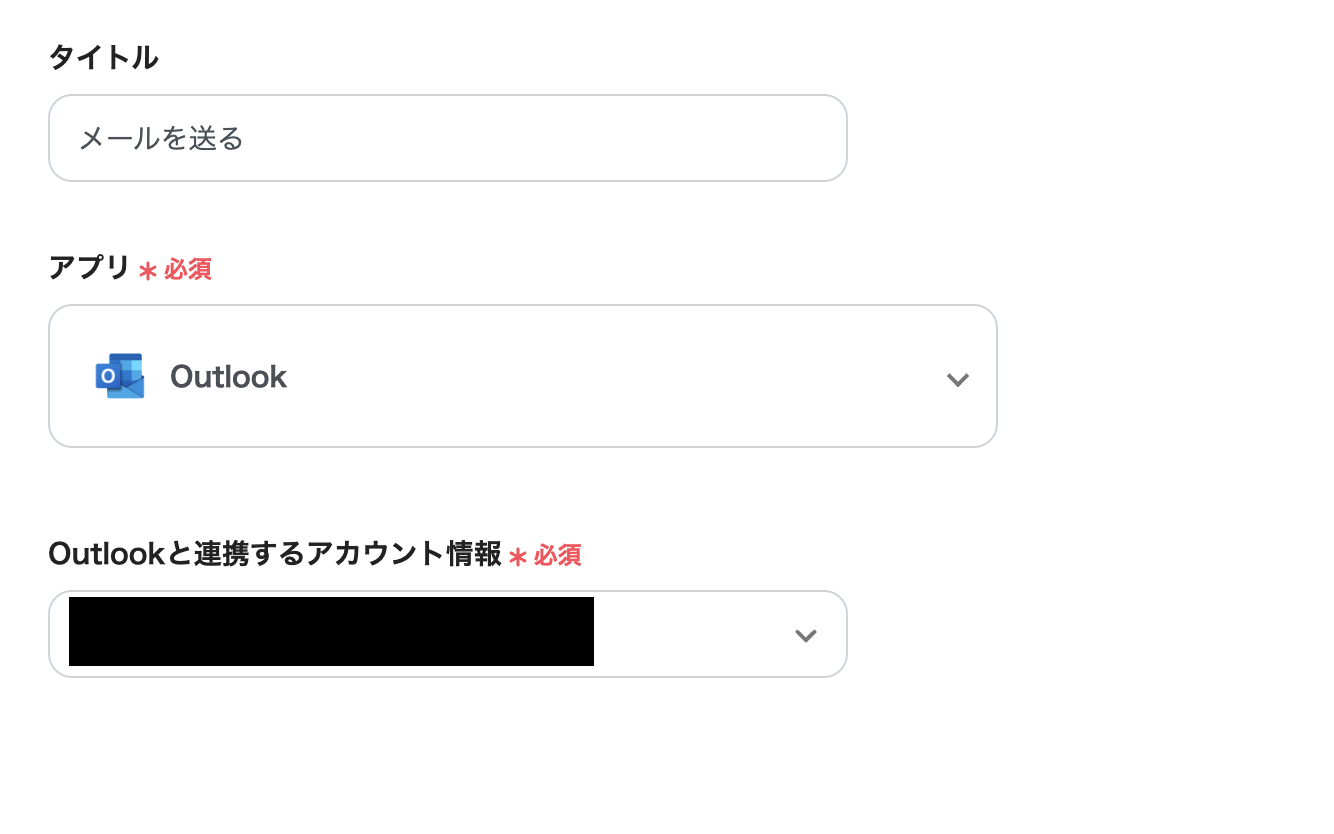Click the red asterisk beside アプリ
This screenshot has height=834, width=1334.
[148, 271]
